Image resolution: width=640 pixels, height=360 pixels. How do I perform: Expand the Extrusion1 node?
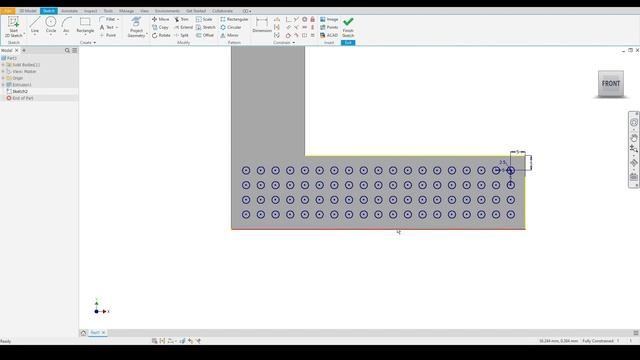click(x=3, y=85)
